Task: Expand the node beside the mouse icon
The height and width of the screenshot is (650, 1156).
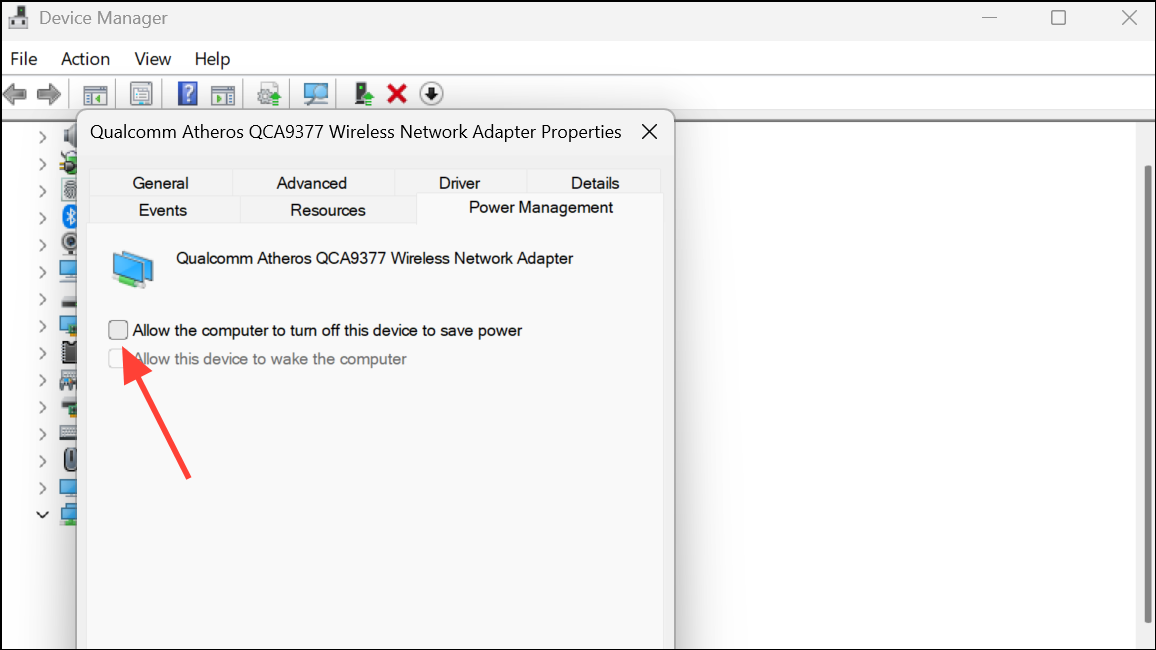Action: 42,461
